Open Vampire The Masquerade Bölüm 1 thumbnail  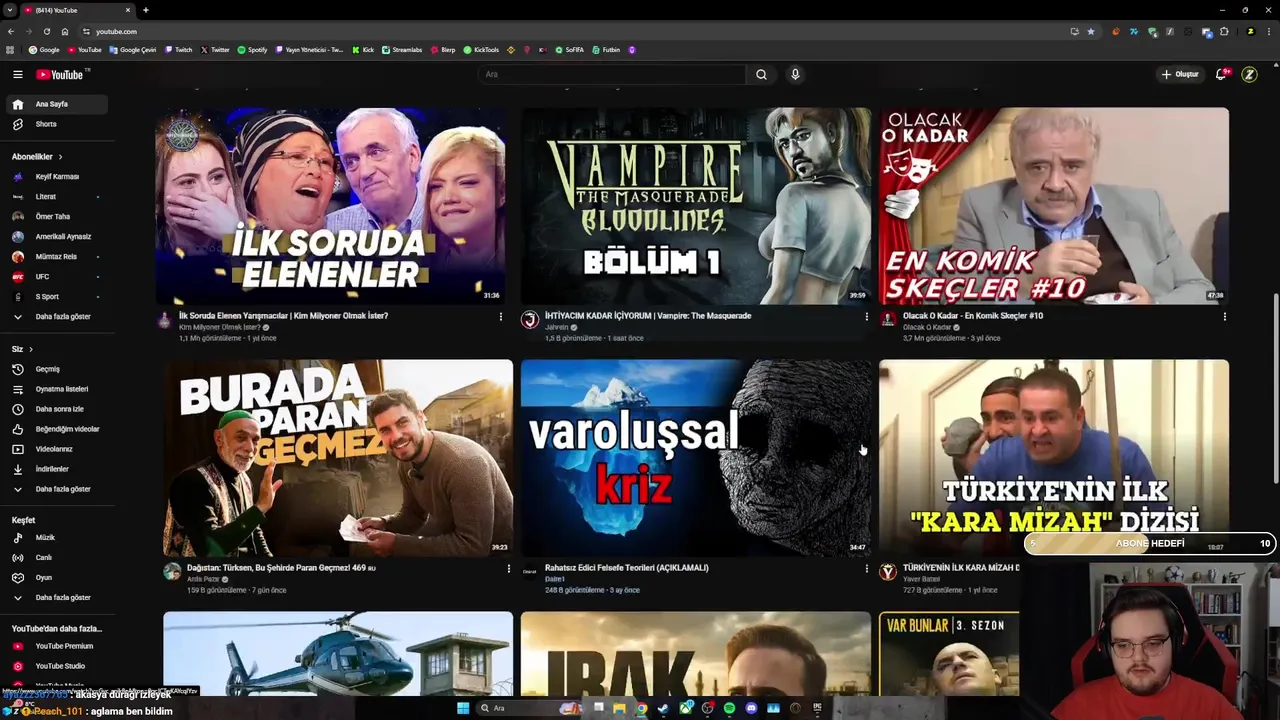[695, 206]
